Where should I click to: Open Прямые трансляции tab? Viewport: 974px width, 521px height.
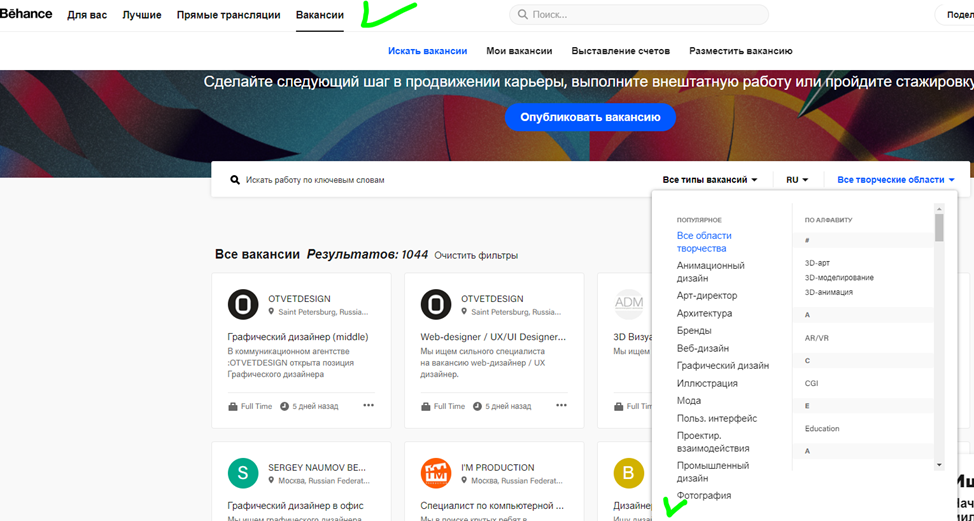[229, 15]
